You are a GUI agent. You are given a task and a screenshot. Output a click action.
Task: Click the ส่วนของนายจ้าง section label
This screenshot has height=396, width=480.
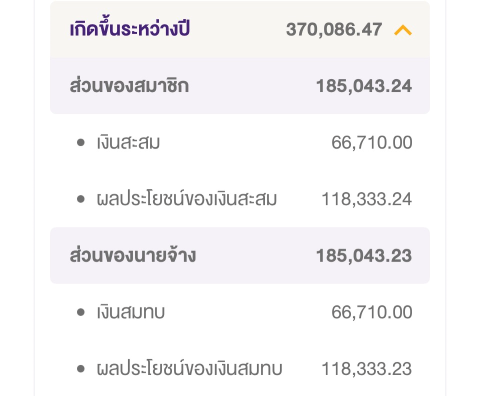pos(133,255)
